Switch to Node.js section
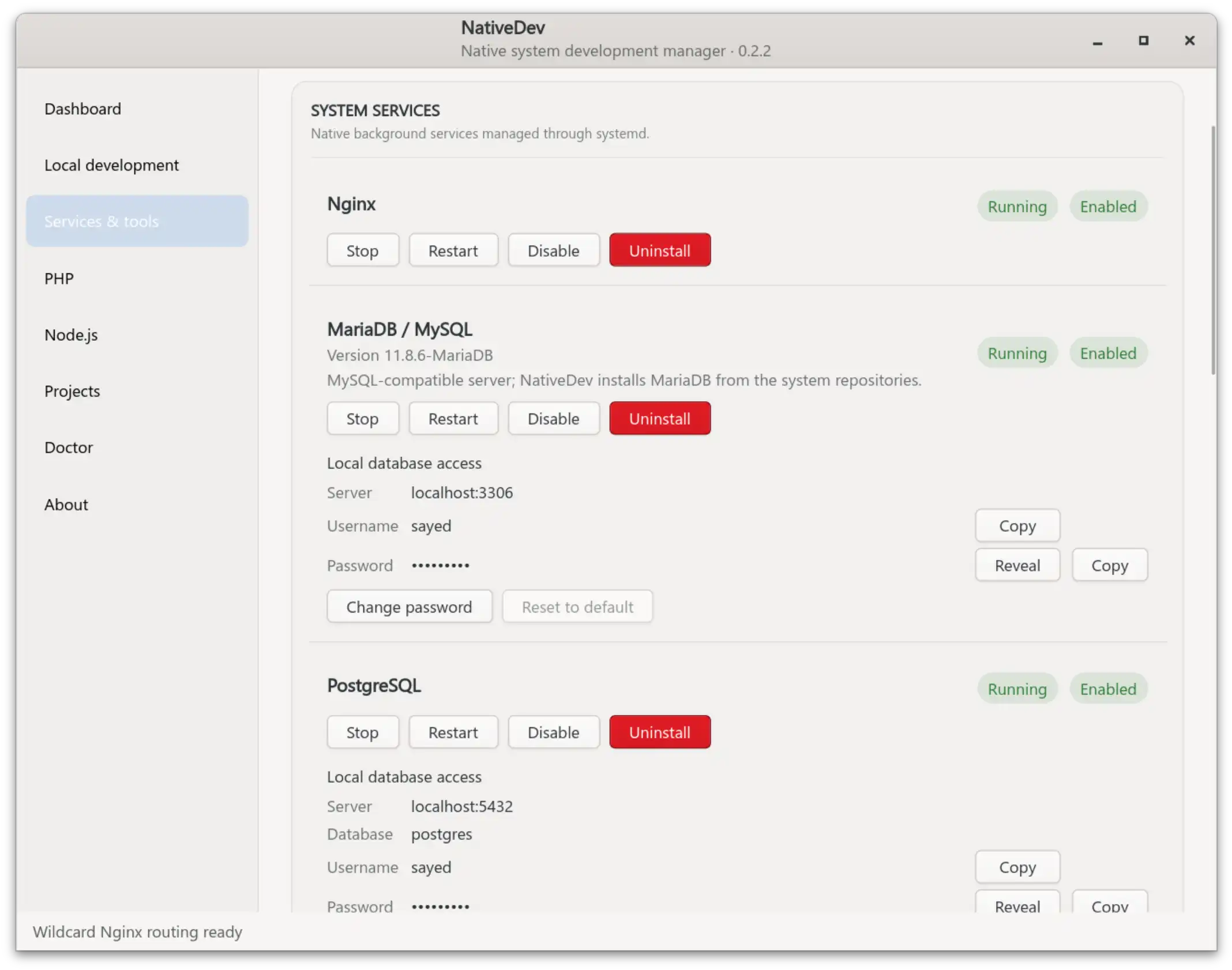Viewport: 1232px width, 970px height. click(x=137, y=334)
